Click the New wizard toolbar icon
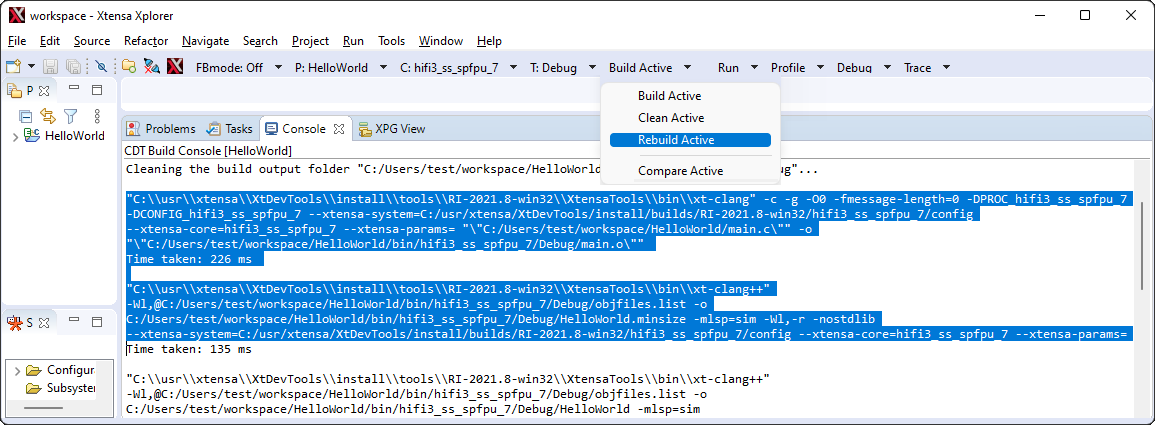Viewport: 1155px width, 425px height. tap(13, 67)
